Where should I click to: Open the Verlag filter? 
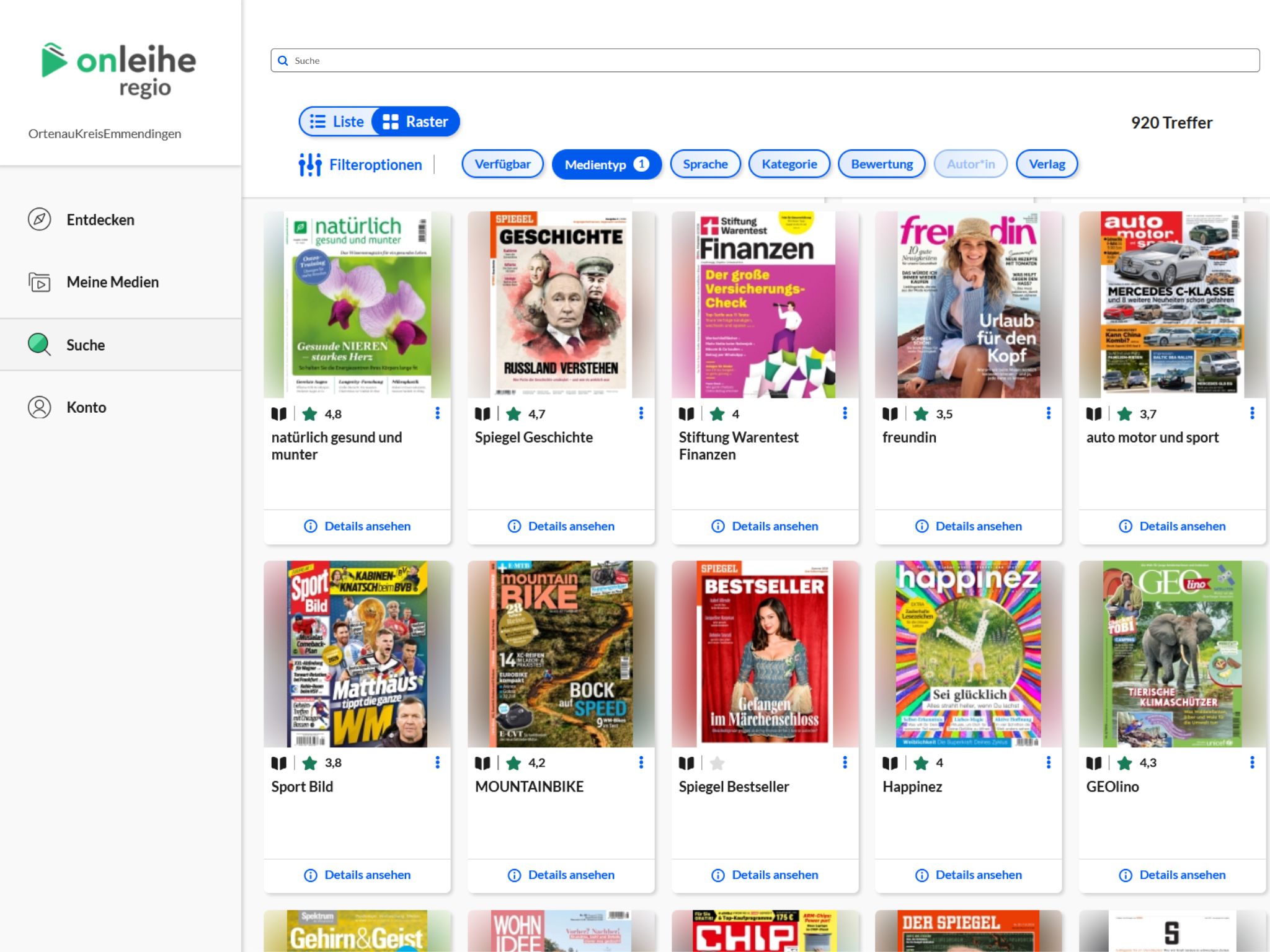coord(1047,164)
